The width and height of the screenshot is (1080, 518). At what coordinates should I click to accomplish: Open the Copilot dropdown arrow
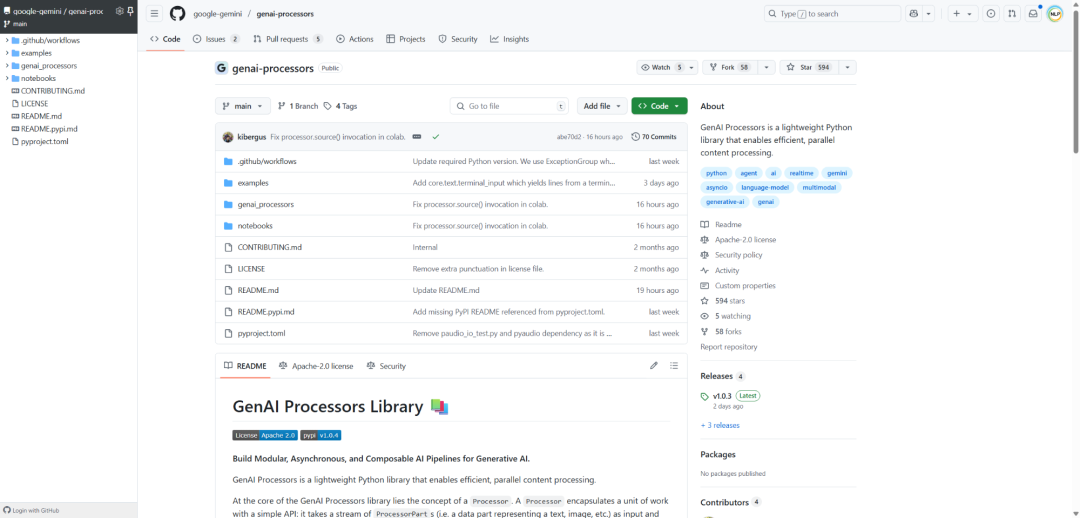point(928,14)
